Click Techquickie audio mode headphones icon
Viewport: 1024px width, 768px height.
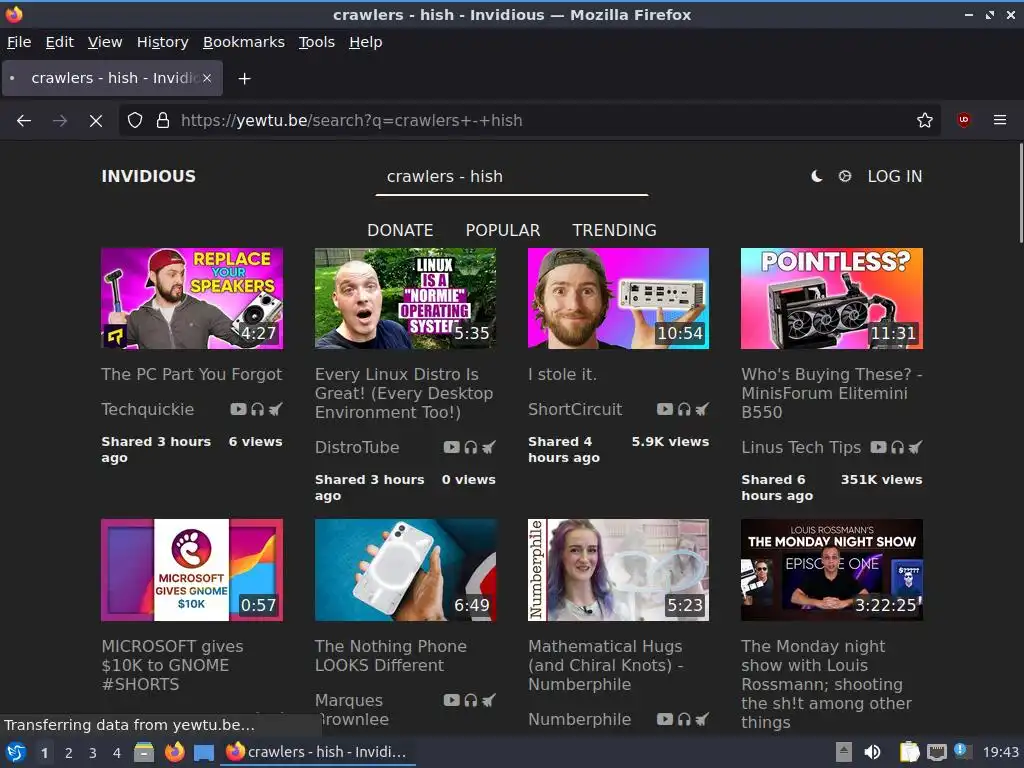point(257,409)
